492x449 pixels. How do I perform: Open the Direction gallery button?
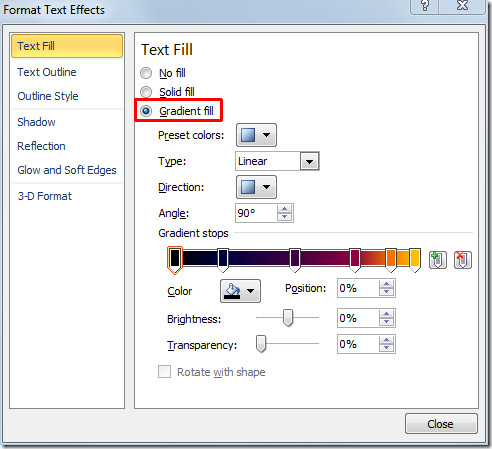(256, 187)
